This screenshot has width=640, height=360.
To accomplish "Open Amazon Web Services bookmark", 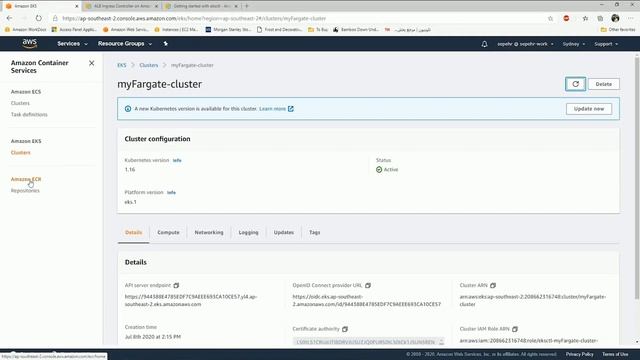I will coord(126,30).
